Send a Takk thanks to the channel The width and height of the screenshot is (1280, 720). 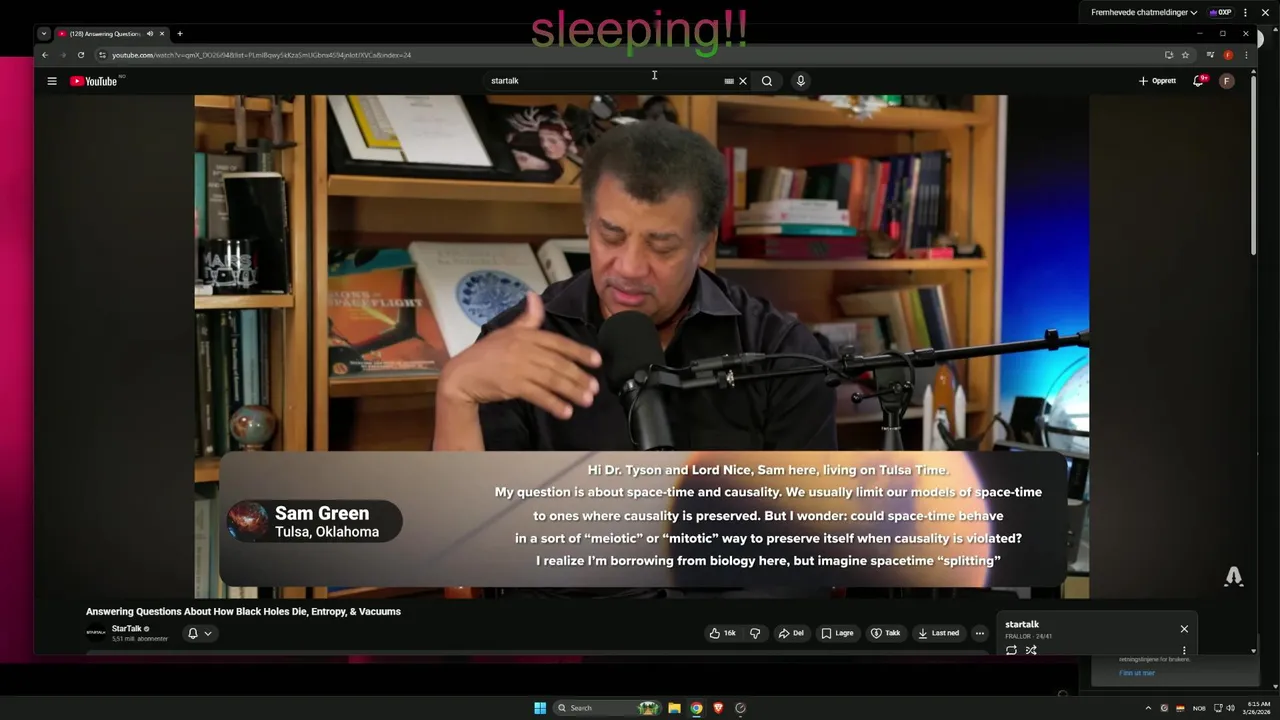click(x=886, y=633)
